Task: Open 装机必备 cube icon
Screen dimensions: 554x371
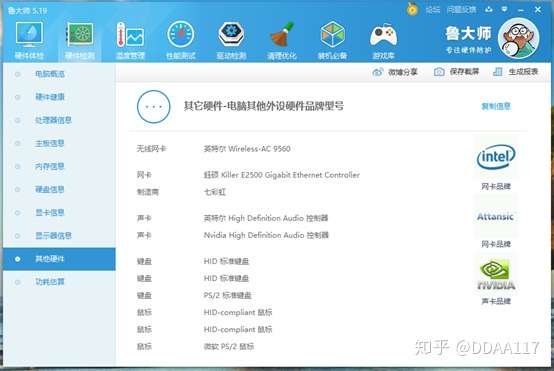Action: [x=332, y=34]
